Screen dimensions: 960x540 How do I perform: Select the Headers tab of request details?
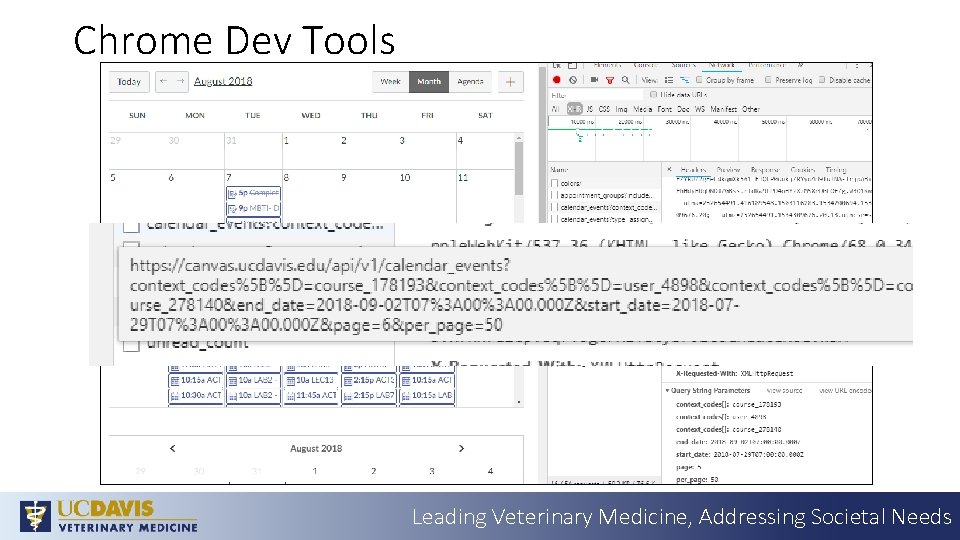point(693,170)
